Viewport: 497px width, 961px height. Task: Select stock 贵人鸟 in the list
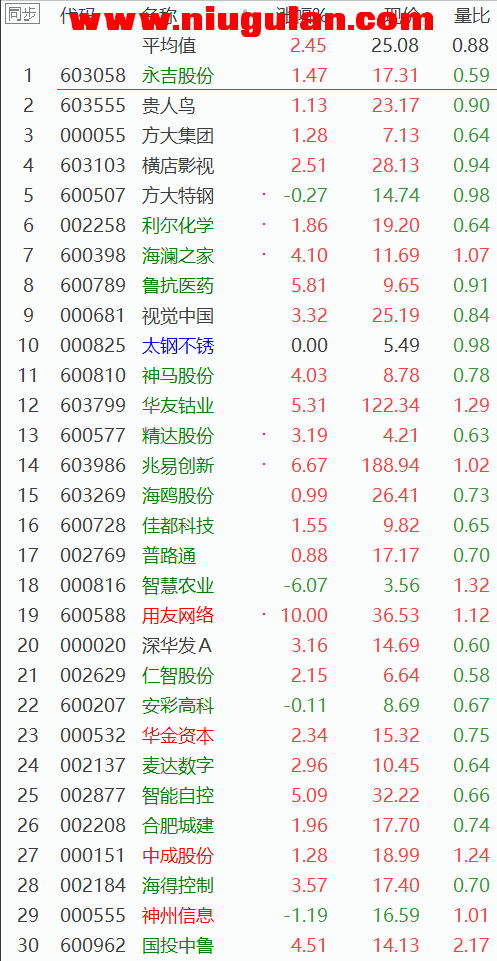(x=169, y=105)
